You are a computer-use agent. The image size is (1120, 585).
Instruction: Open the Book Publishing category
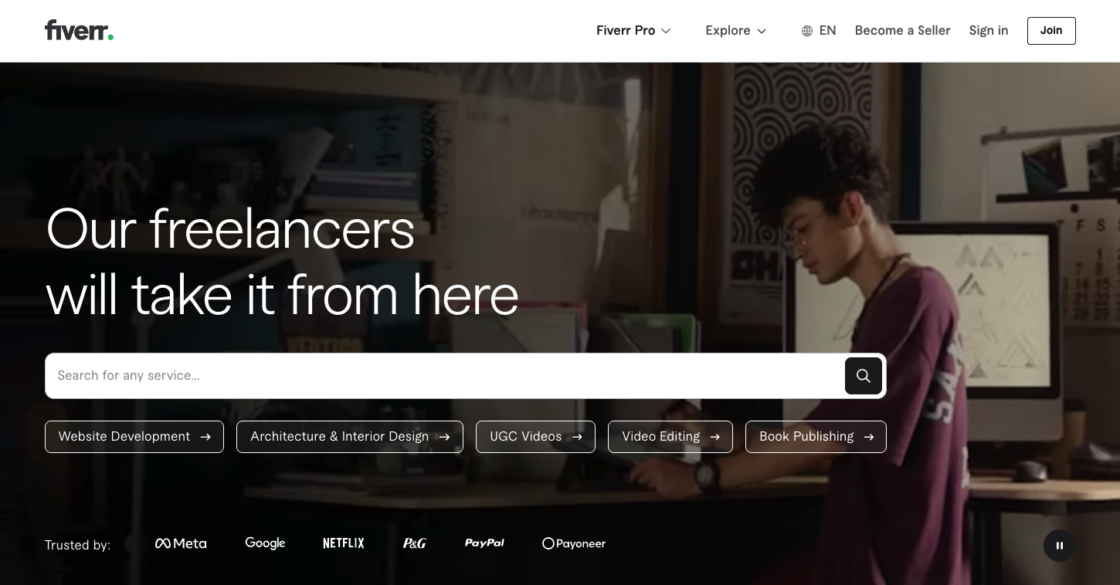[815, 436]
